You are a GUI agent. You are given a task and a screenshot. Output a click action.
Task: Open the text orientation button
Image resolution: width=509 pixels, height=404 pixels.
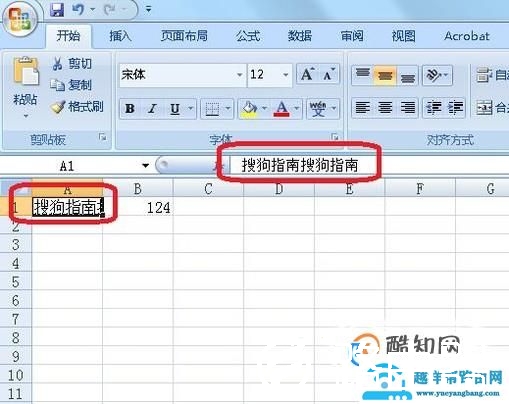pos(437,75)
